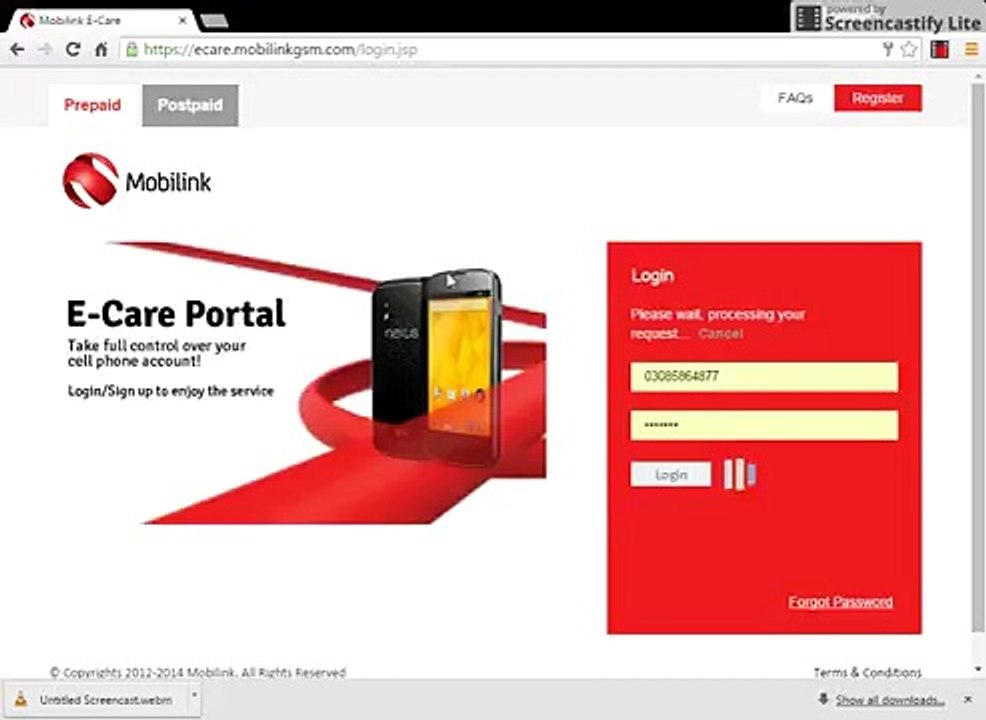Screen dimensions: 986x720
Task: Bookmark this page with the star icon
Action: point(909,50)
